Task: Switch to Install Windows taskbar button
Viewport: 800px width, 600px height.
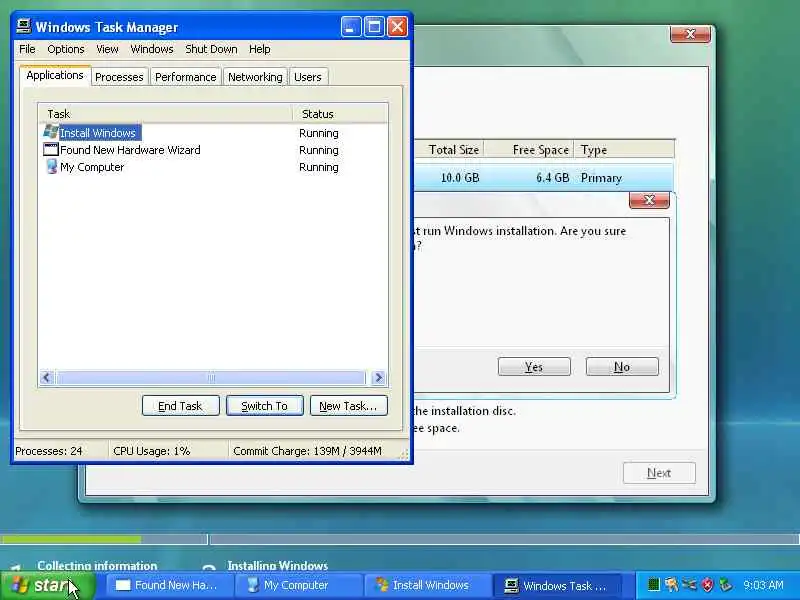Action: pos(427,585)
